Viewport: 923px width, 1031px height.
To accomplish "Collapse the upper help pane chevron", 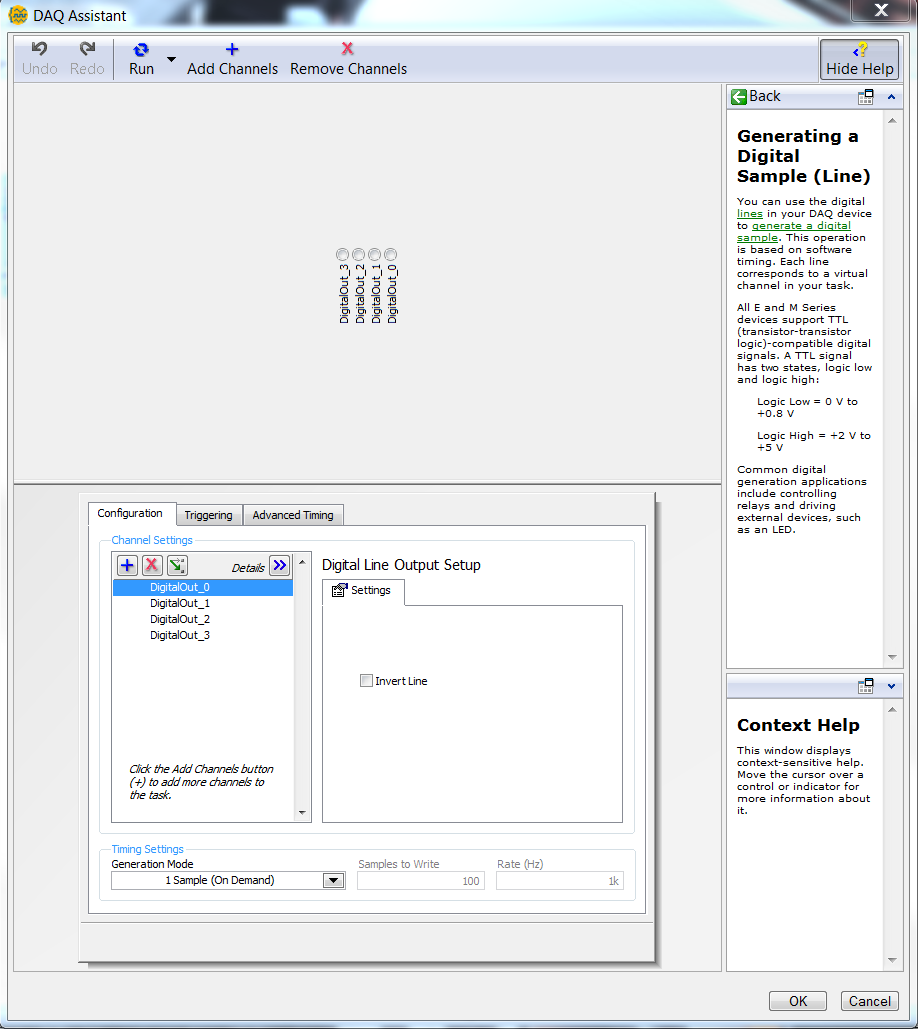I will 891,97.
